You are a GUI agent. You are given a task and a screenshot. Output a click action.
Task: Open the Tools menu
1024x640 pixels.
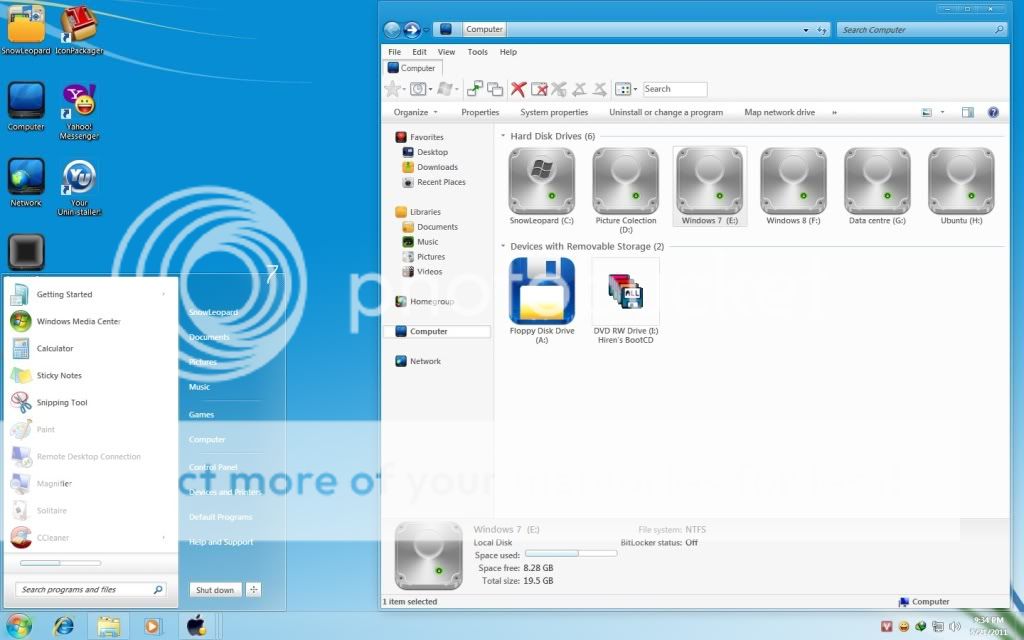click(477, 52)
